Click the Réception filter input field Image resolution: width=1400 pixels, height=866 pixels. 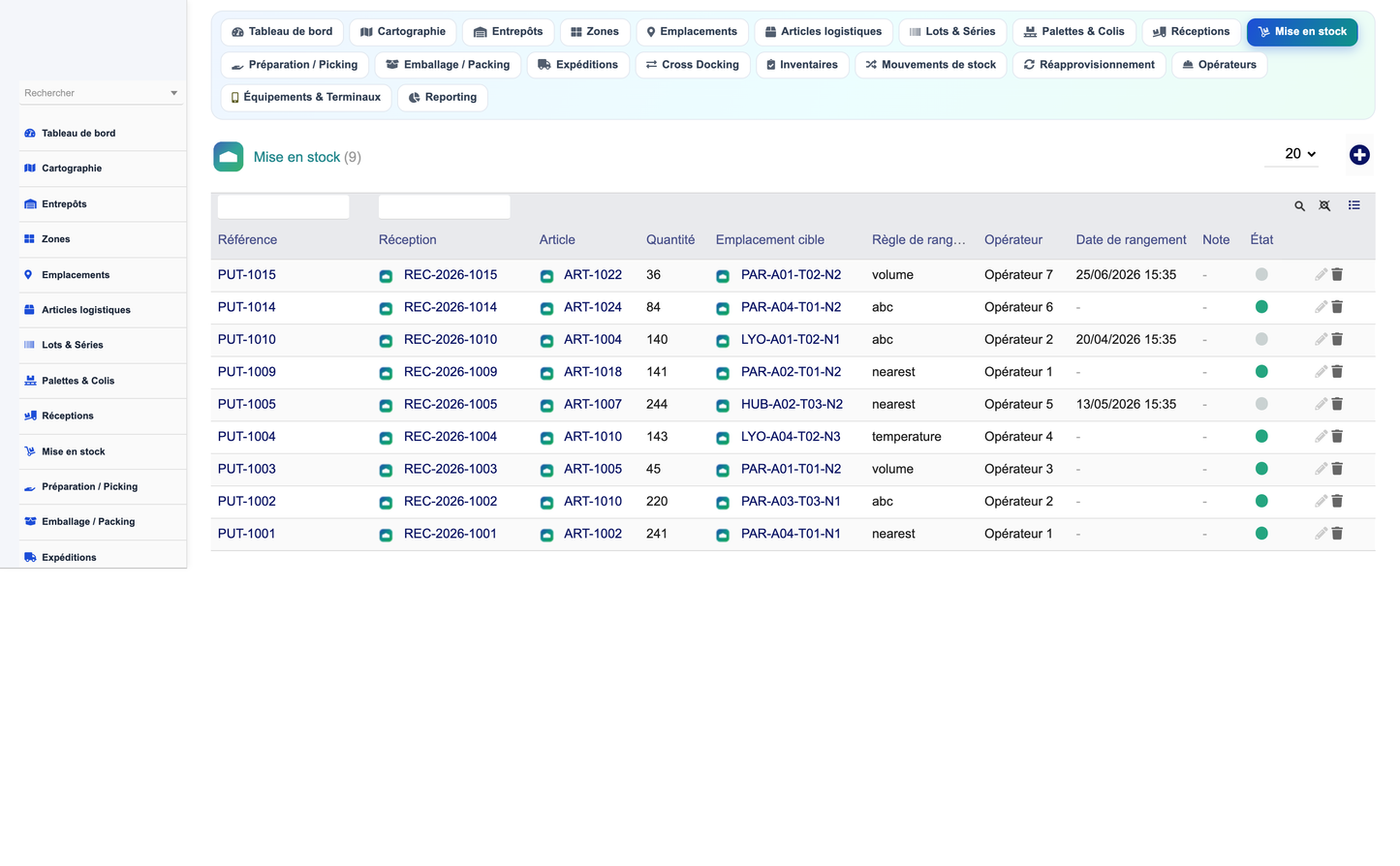445,206
